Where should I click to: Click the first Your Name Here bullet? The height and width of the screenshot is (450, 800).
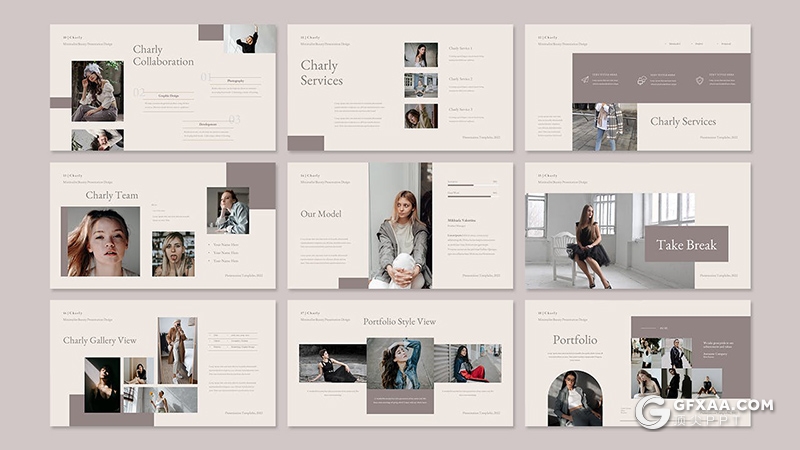point(226,243)
